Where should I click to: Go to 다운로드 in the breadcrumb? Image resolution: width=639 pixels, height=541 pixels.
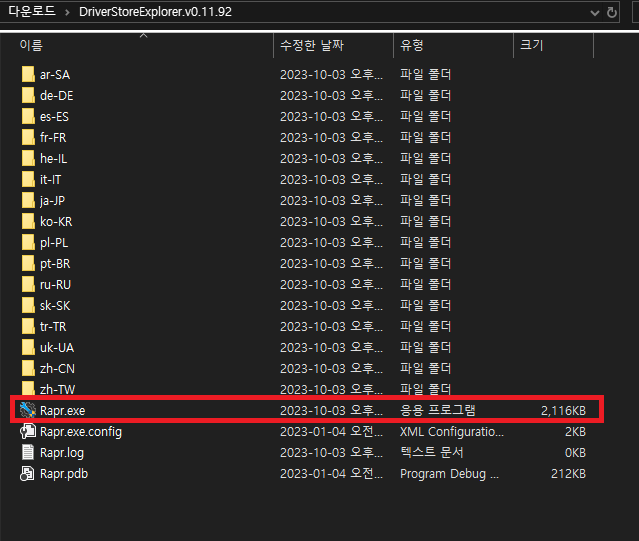coord(32,11)
